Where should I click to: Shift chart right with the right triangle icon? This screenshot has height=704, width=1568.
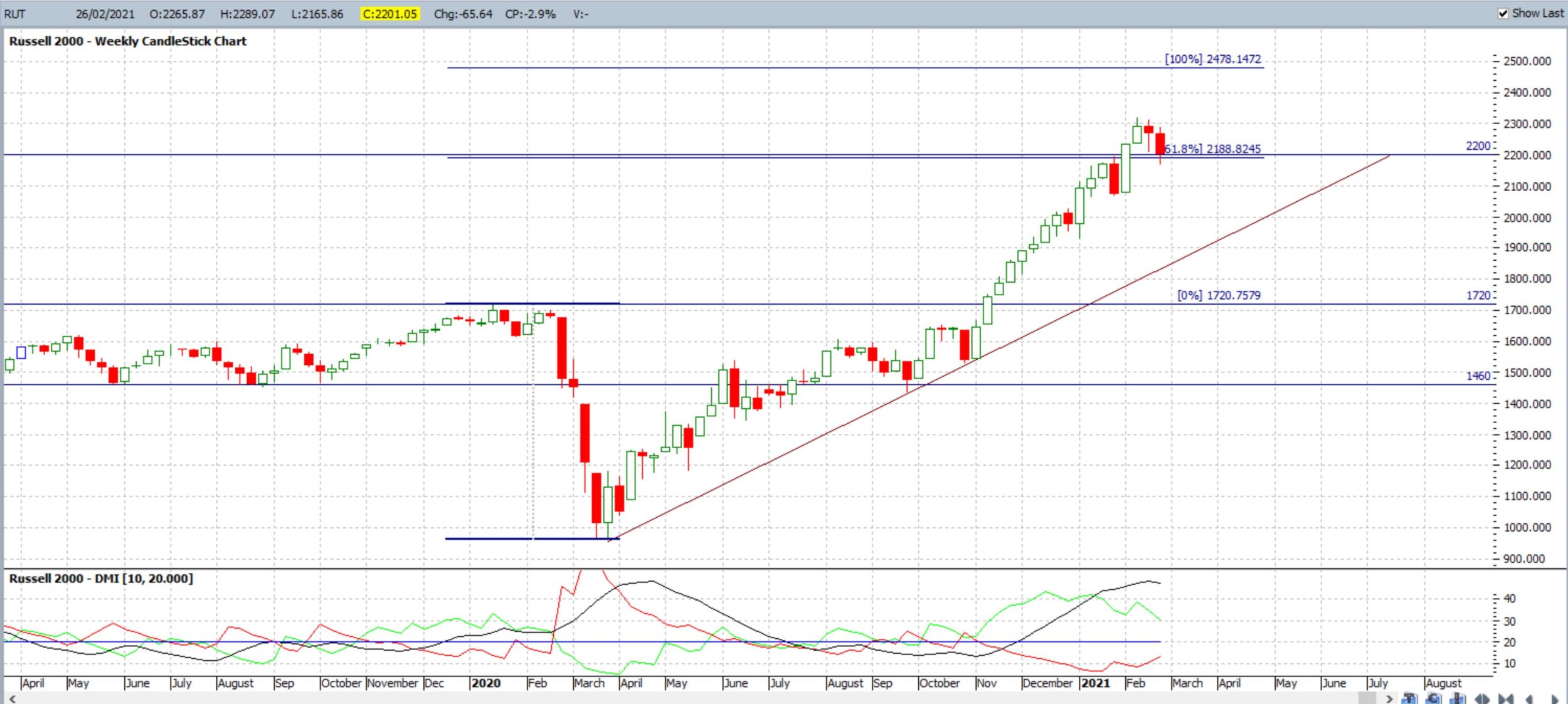1555,699
